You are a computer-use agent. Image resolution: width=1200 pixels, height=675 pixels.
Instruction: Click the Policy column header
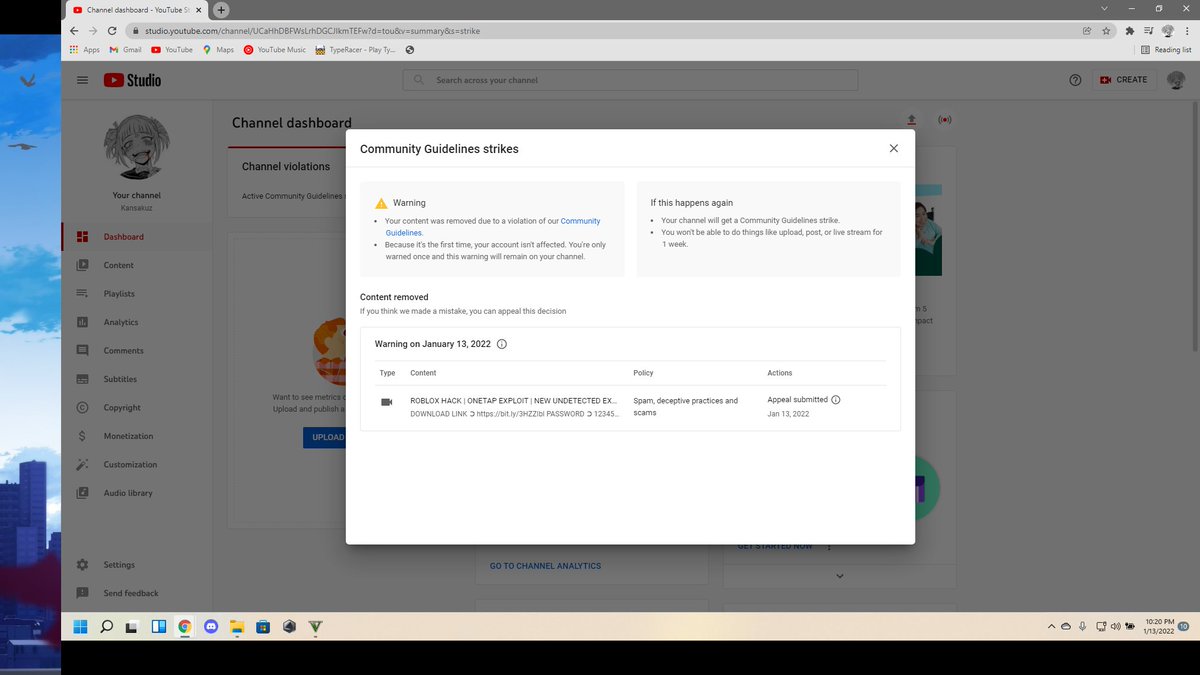(x=644, y=373)
